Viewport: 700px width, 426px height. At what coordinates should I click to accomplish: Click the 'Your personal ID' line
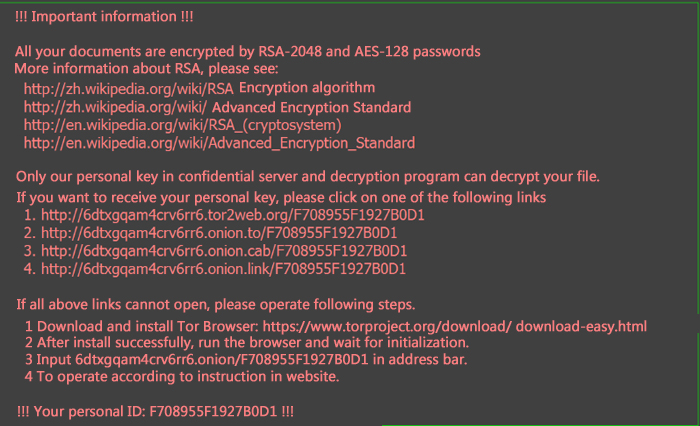point(155,411)
